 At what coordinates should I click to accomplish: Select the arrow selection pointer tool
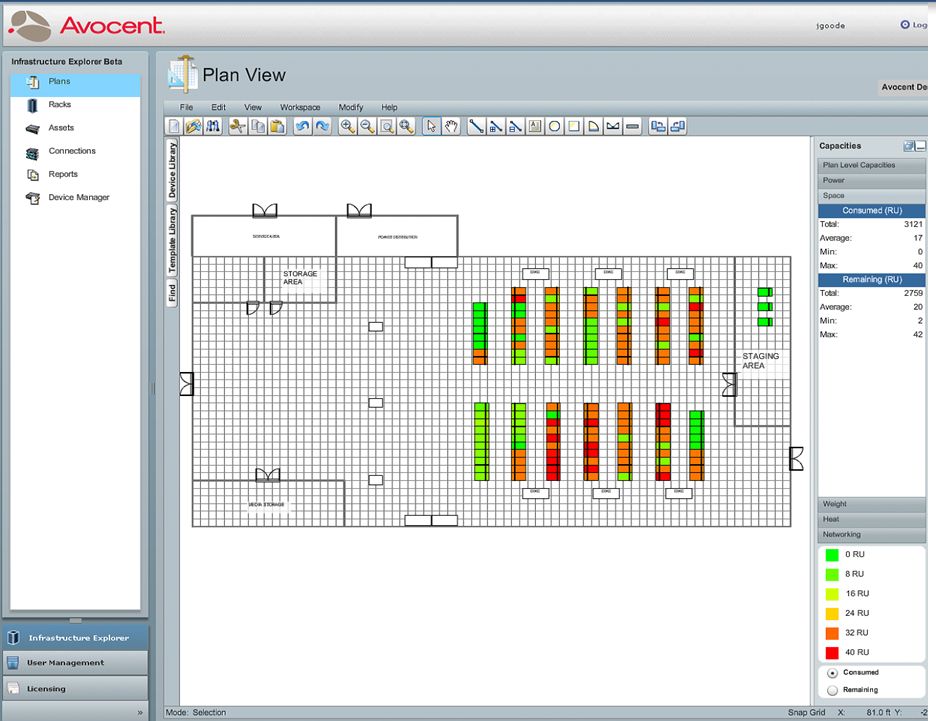pos(431,127)
